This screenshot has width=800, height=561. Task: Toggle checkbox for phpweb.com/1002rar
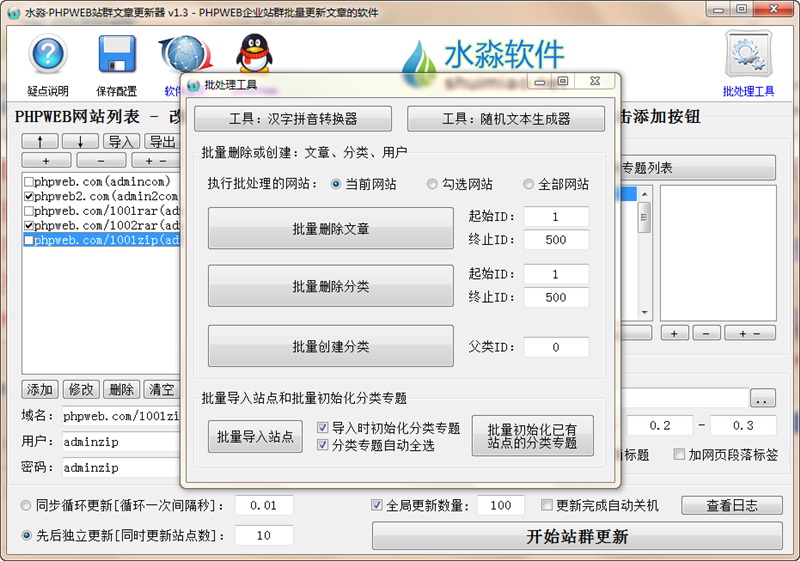(x=29, y=225)
